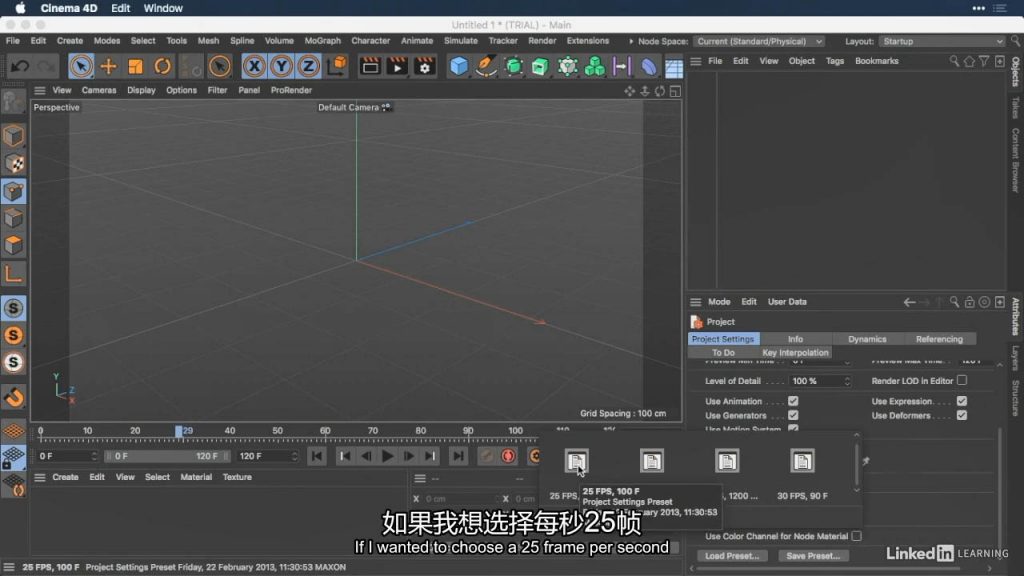Select the 30 FPS, 90 F preset
The image size is (1024, 576).
point(802,461)
